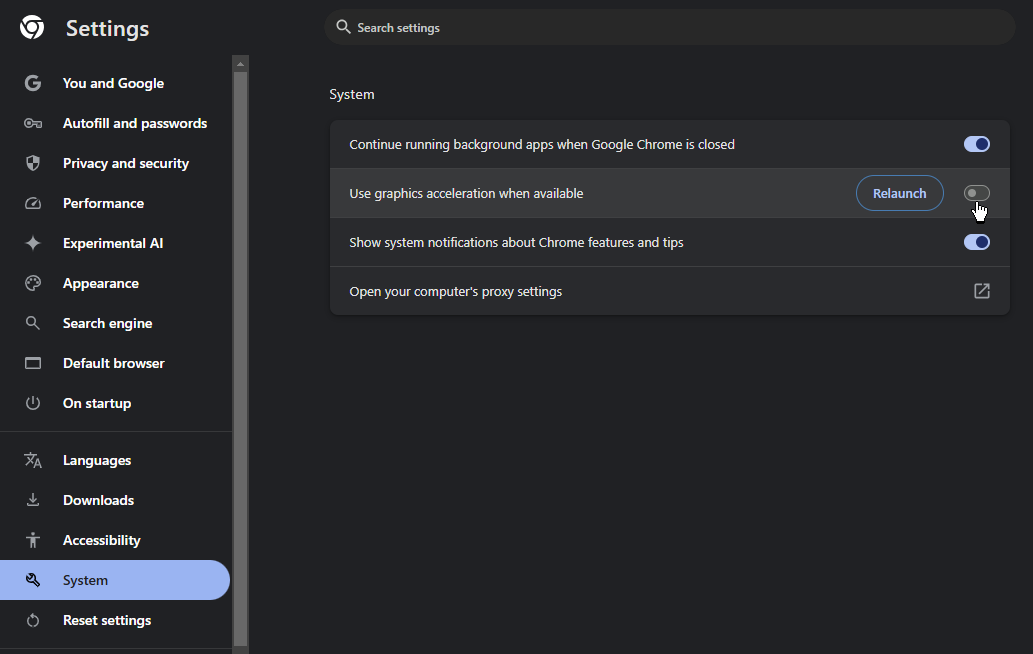Open your computer's proxy settings row
The image size is (1033, 654).
click(669, 291)
